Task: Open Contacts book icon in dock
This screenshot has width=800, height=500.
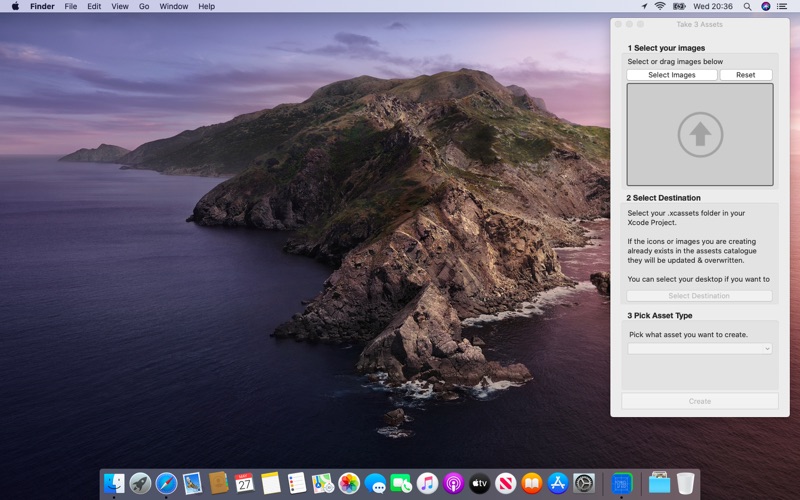Action: click(x=218, y=483)
